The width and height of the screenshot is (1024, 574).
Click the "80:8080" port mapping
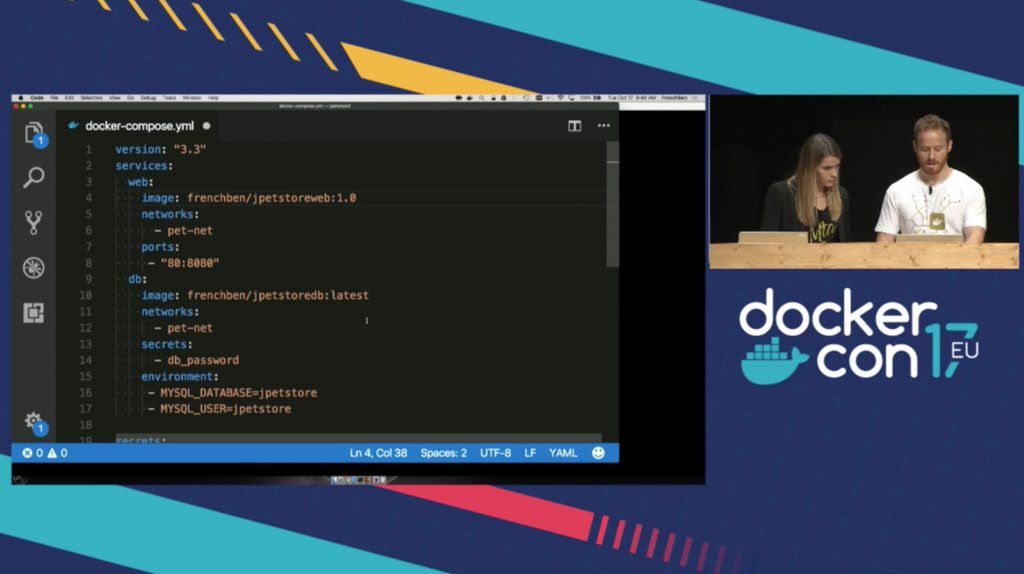[189, 263]
